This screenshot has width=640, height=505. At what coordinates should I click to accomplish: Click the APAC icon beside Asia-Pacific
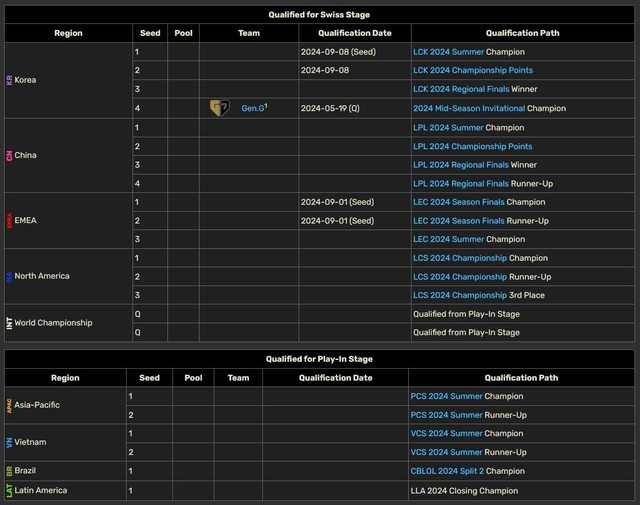point(10,405)
